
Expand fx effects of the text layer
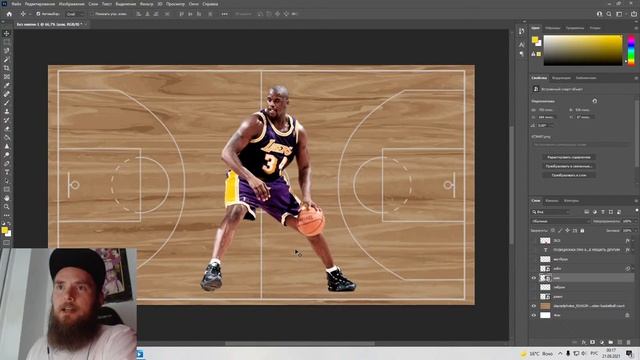(633, 250)
